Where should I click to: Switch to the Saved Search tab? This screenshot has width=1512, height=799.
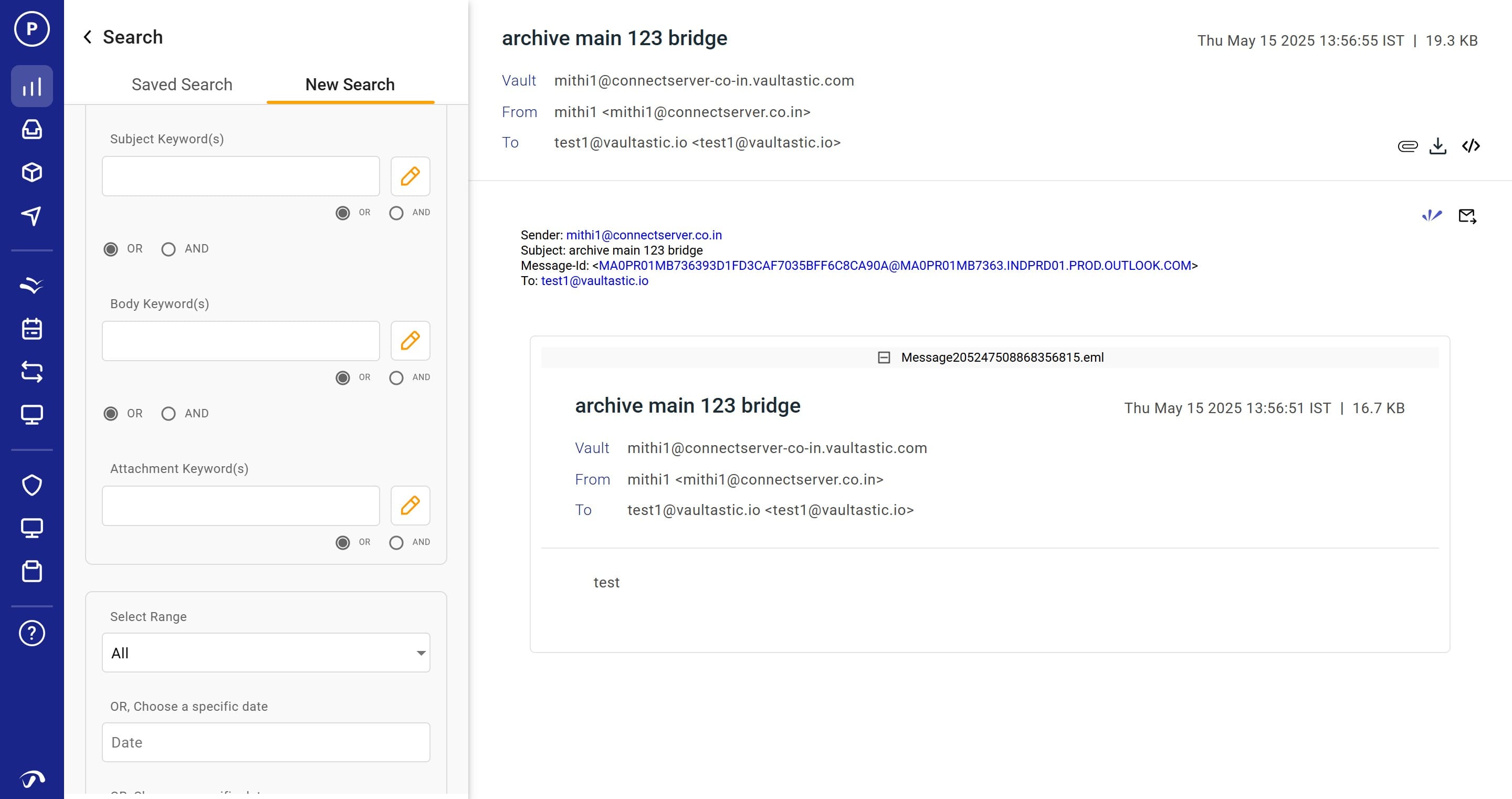[182, 85]
